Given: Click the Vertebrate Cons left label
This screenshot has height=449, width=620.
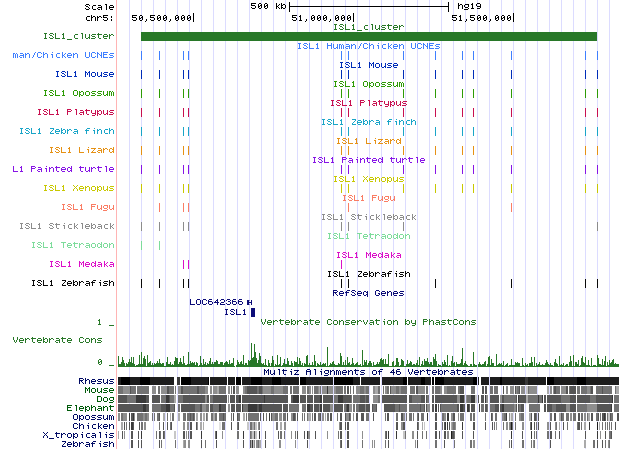Looking at the screenshot, I should tap(63, 340).
